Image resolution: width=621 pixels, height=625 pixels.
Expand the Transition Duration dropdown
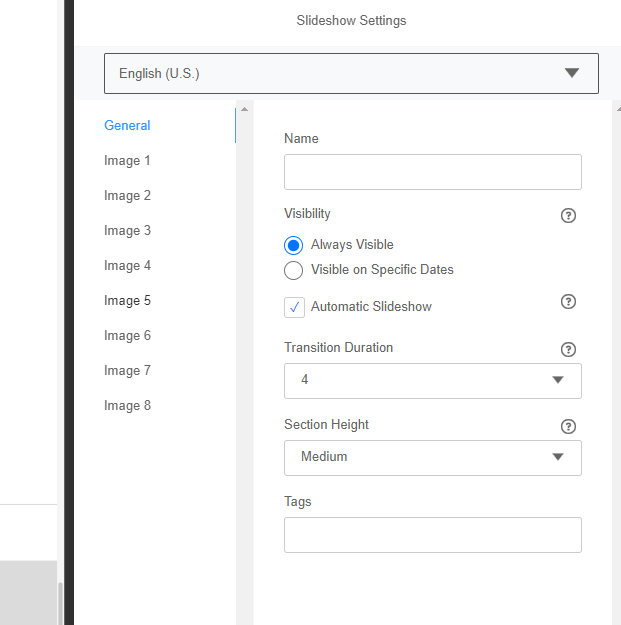point(432,380)
